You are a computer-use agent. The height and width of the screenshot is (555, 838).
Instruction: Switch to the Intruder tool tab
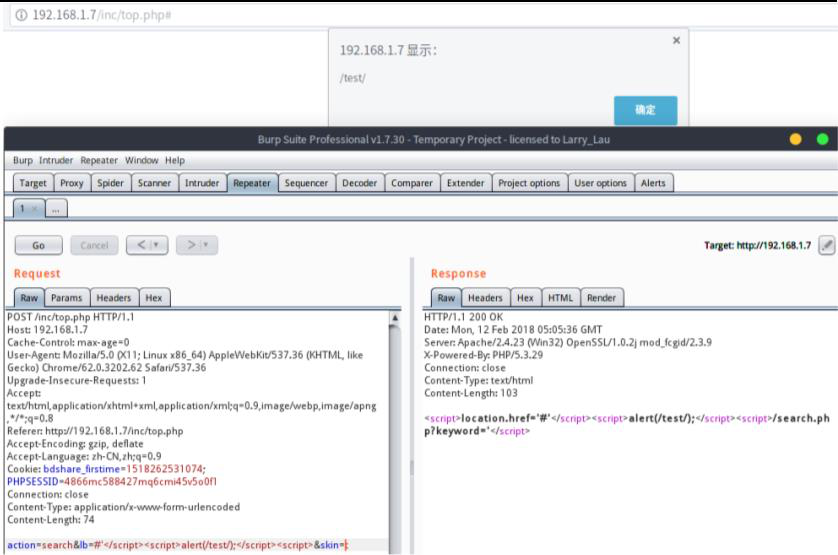click(x=202, y=183)
